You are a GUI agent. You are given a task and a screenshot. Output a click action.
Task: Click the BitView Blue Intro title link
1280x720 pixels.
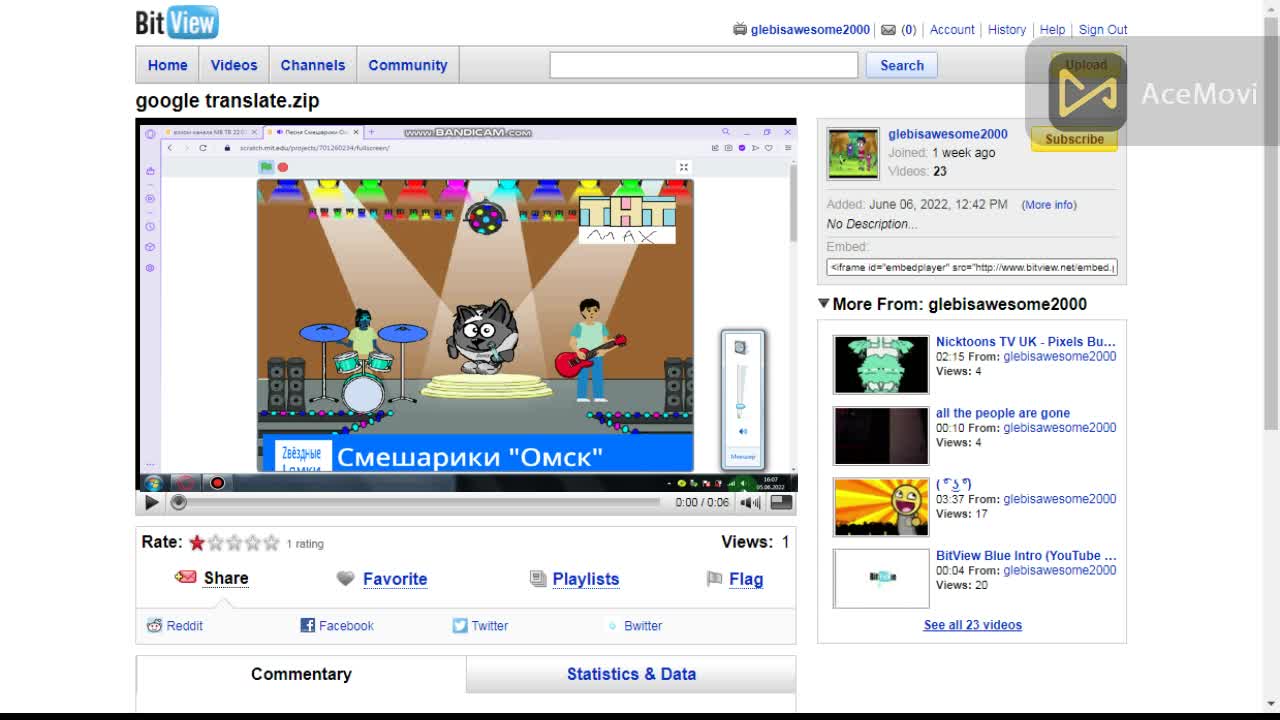click(x=1026, y=556)
